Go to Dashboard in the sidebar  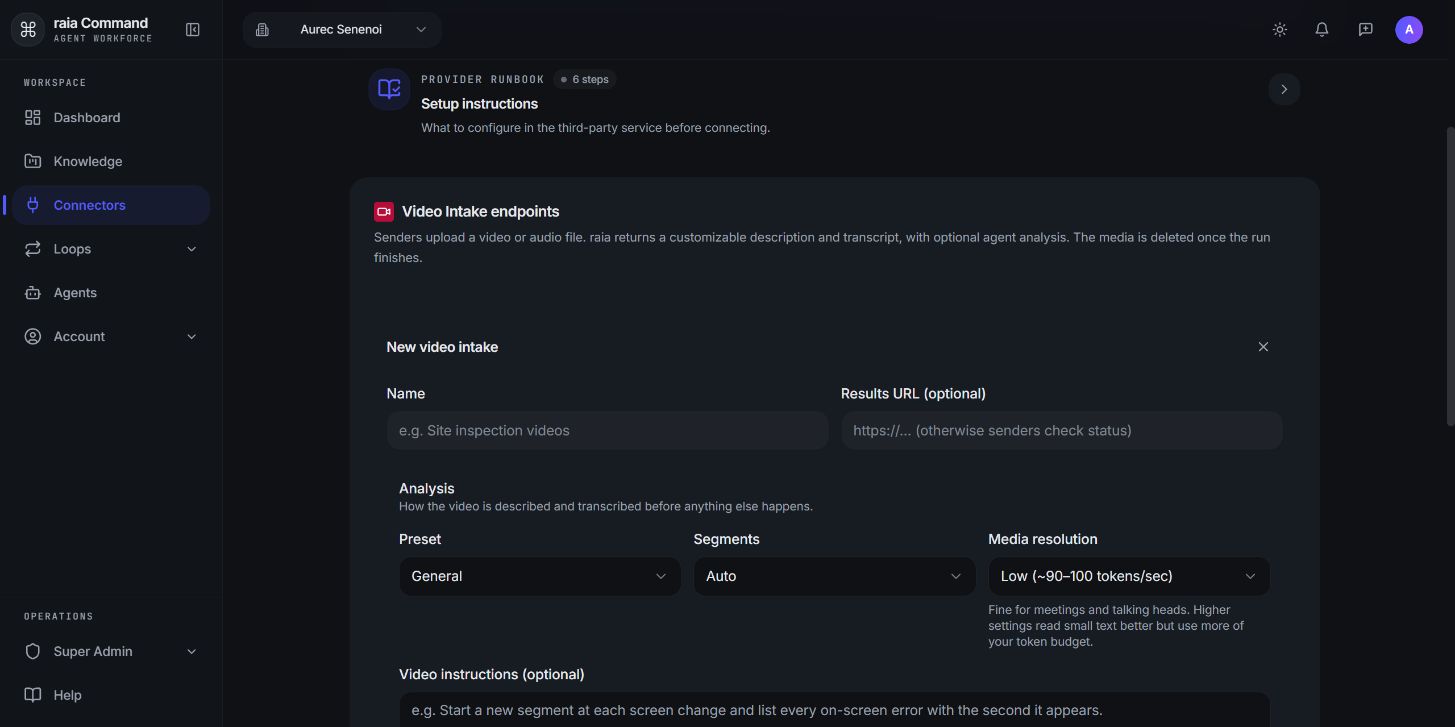111,118
